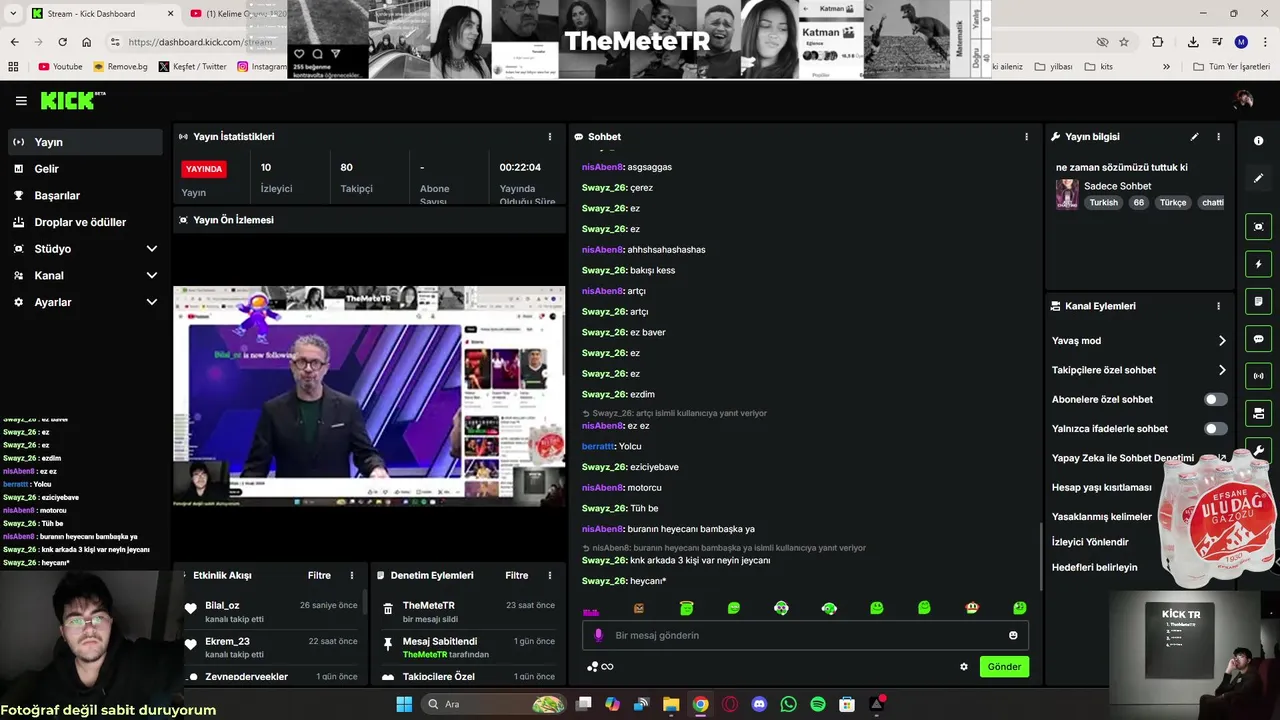The height and width of the screenshot is (720, 1280).
Task: Toggle the broadcast signal widget in right sidebar
Action: (x=1259, y=376)
